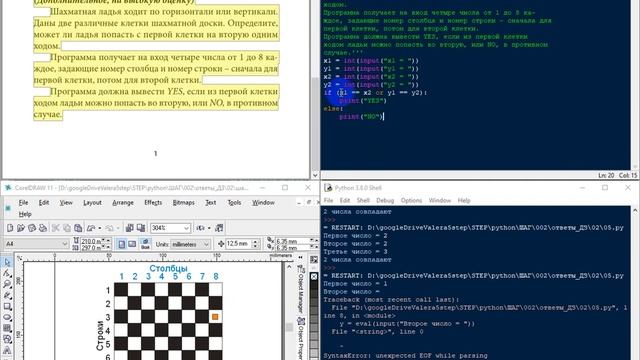The image size is (640, 360).
Task: Open the Effects menu in CorelDRAW
Action: tap(153, 202)
